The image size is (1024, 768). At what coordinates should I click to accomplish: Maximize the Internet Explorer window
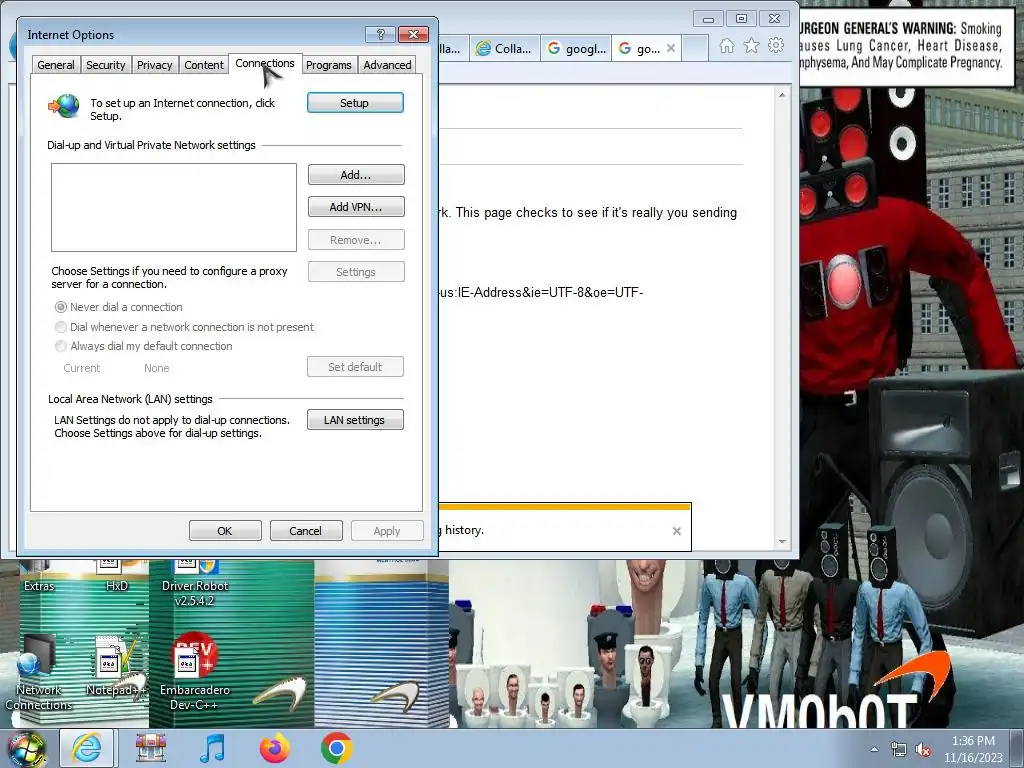[x=741, y=18]
